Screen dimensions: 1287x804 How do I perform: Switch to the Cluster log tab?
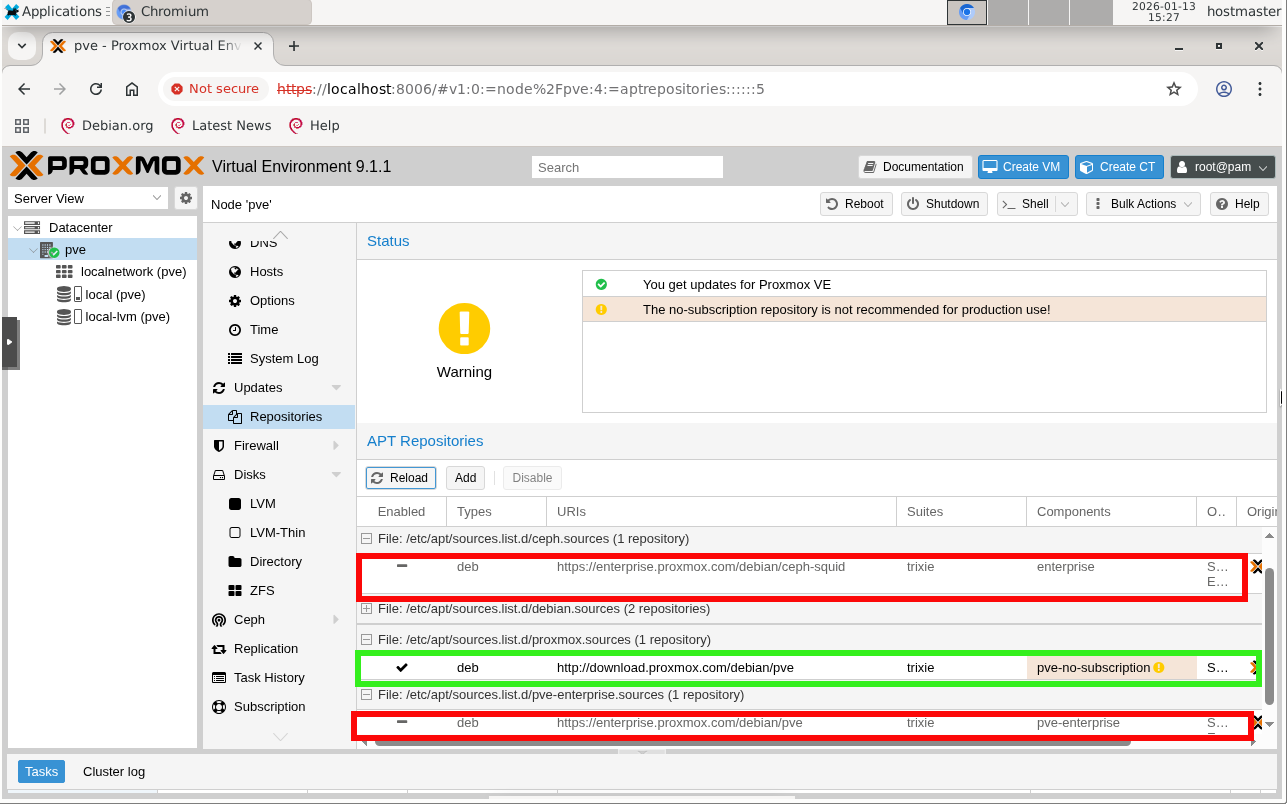[x=114, y=772]
